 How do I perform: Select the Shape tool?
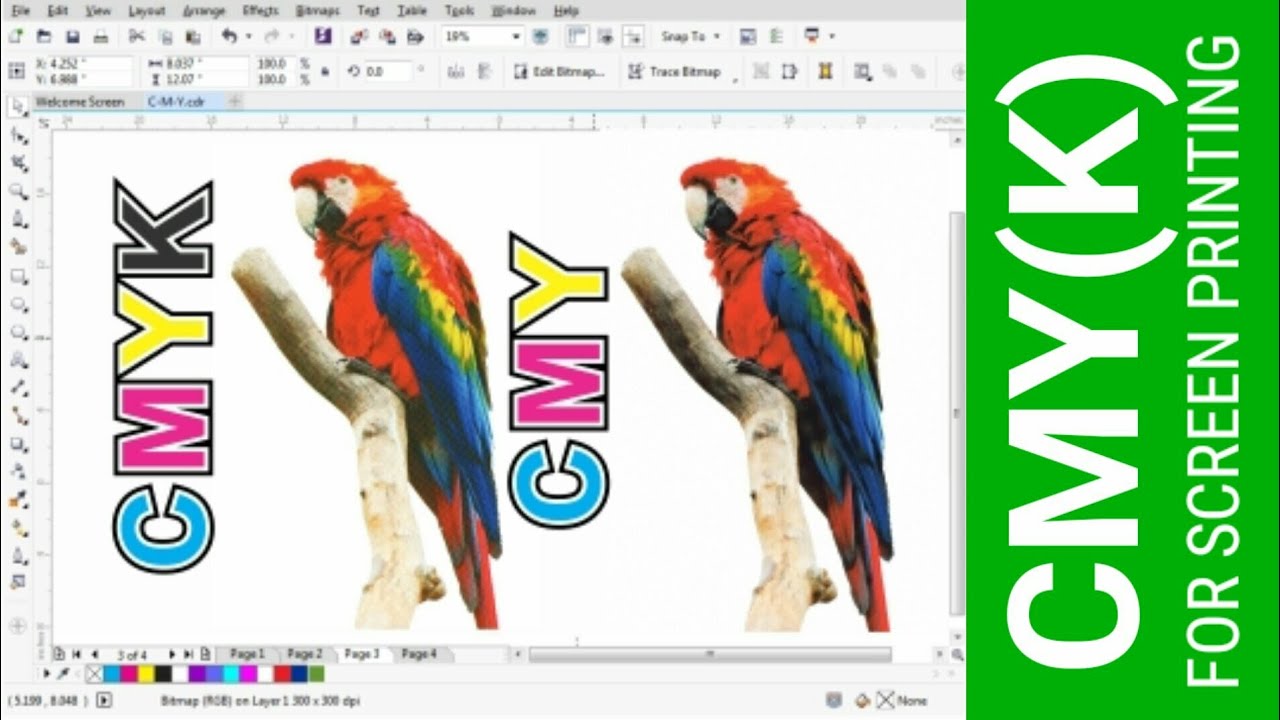coord(17,134)
